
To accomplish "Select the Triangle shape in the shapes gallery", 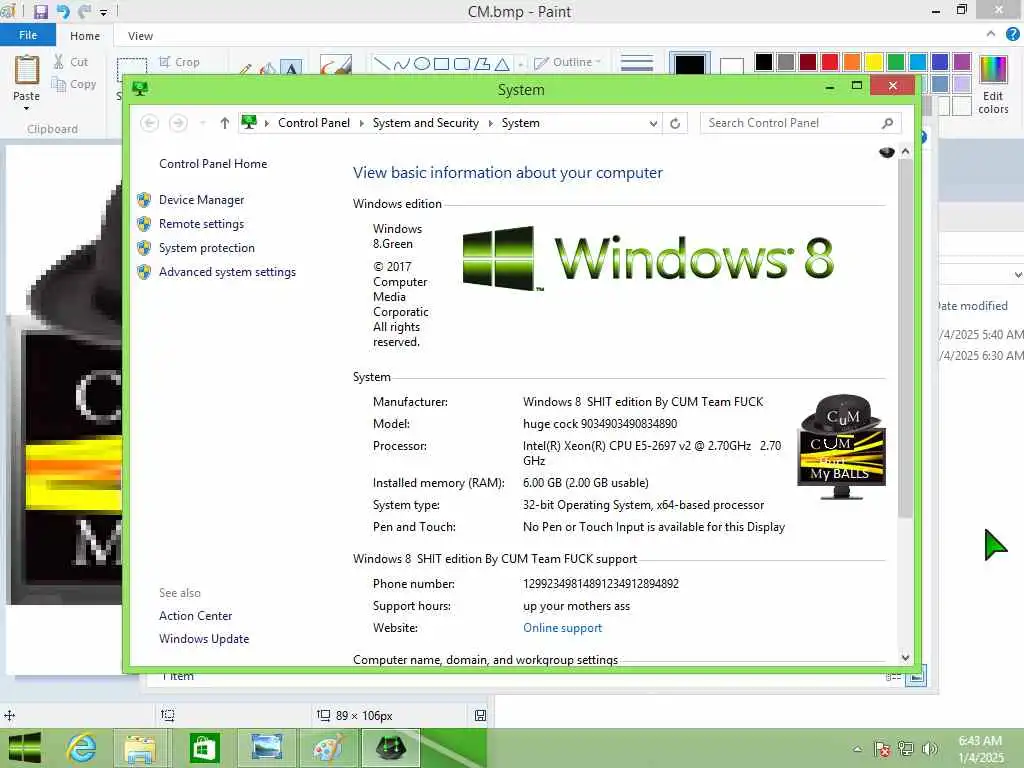I will pos(502,63).
